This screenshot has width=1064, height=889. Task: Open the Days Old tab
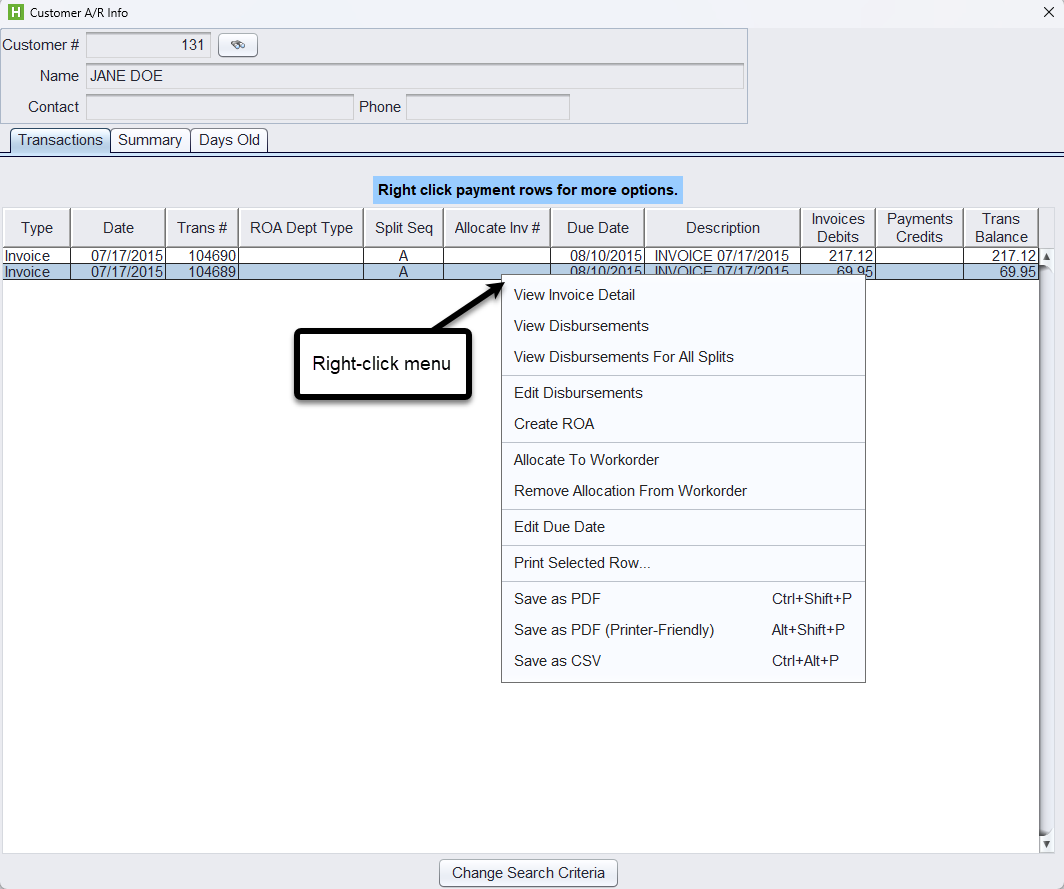[x=229, y=140]
